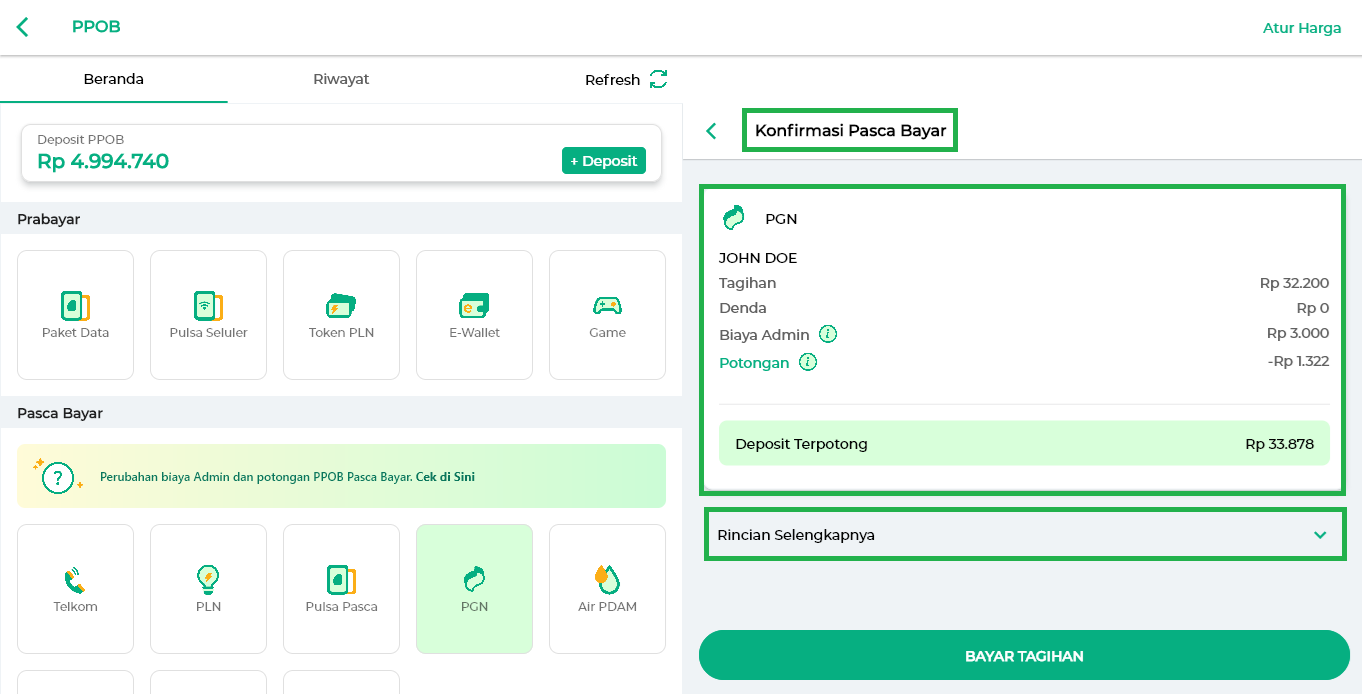Go back using the PPOB header arrow
Image resolution: width=1362 pixels, height=694 pixels.
[23, 27]
